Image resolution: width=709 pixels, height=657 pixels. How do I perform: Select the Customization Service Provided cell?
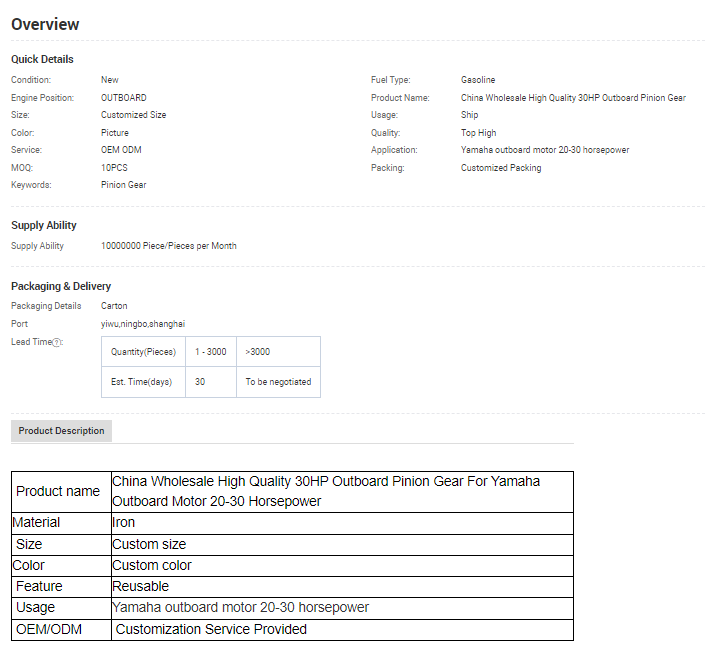point(211,629)
